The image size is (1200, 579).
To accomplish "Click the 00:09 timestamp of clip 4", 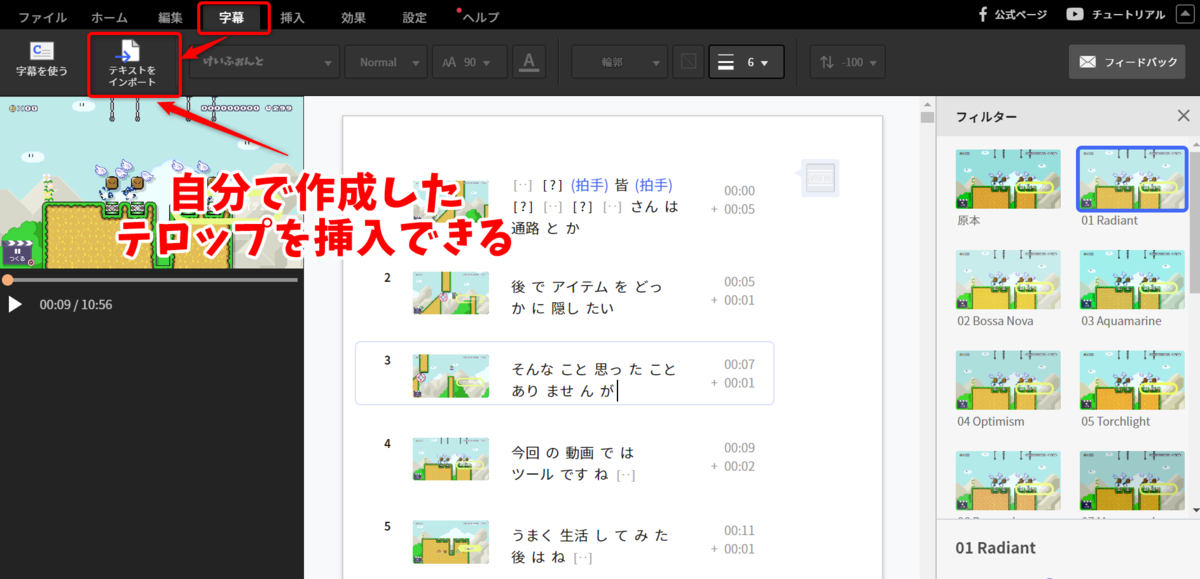I will 740,448.
